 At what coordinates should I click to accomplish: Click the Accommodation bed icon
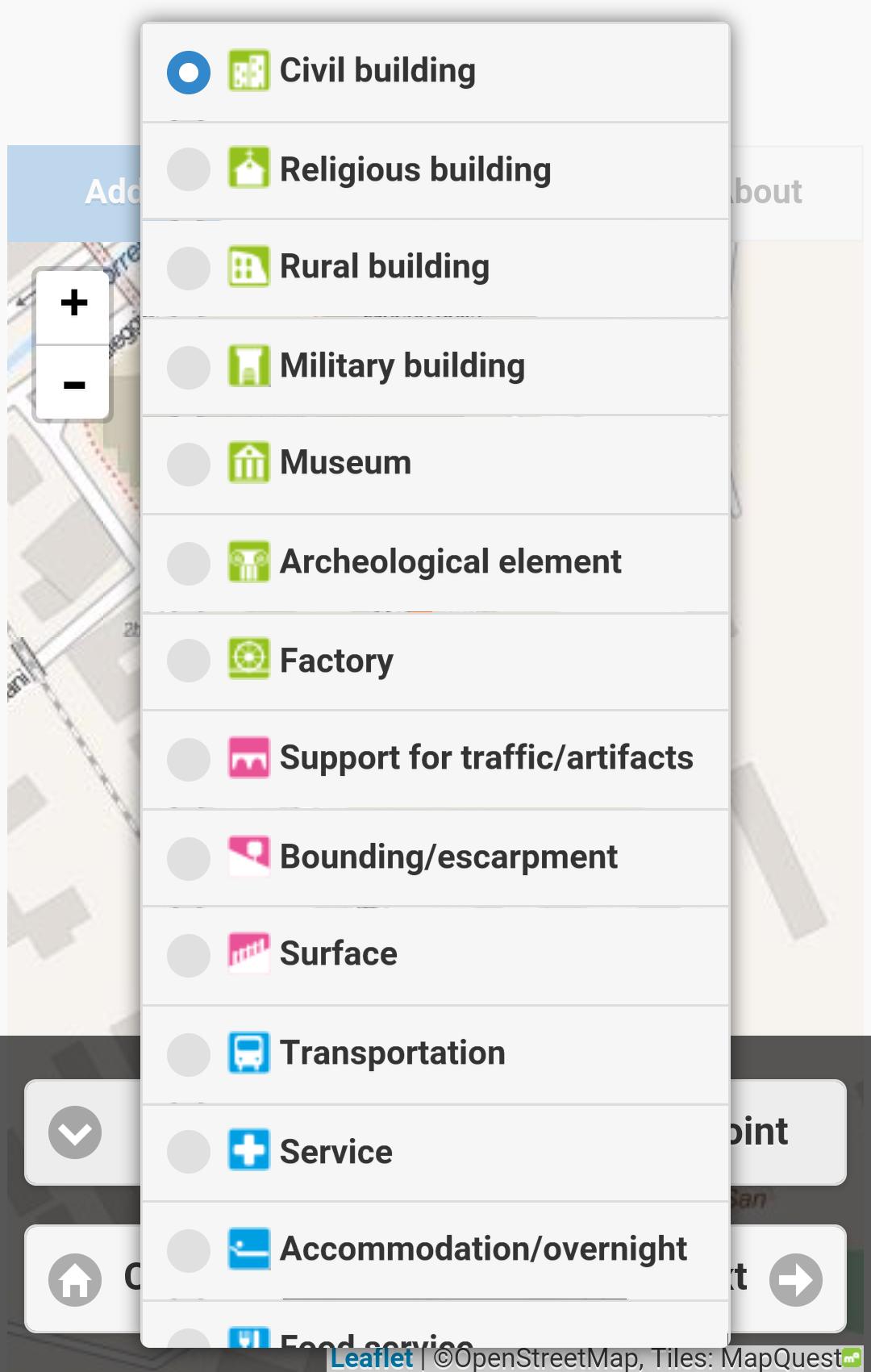[x=248, y=1249]
